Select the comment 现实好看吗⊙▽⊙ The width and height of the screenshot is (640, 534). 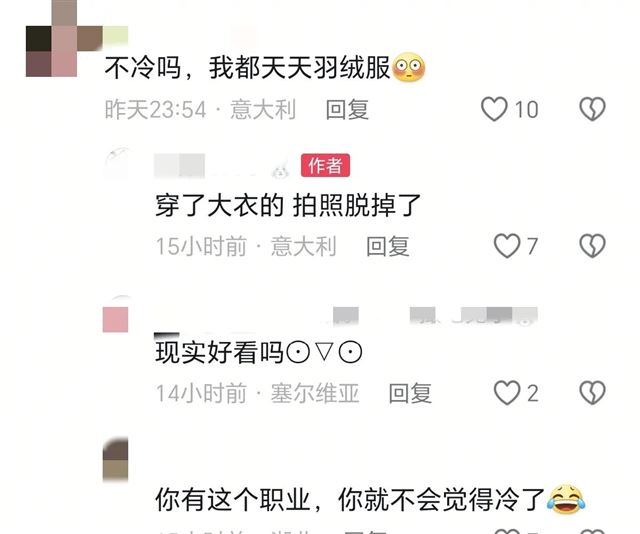tap(258, 352)
